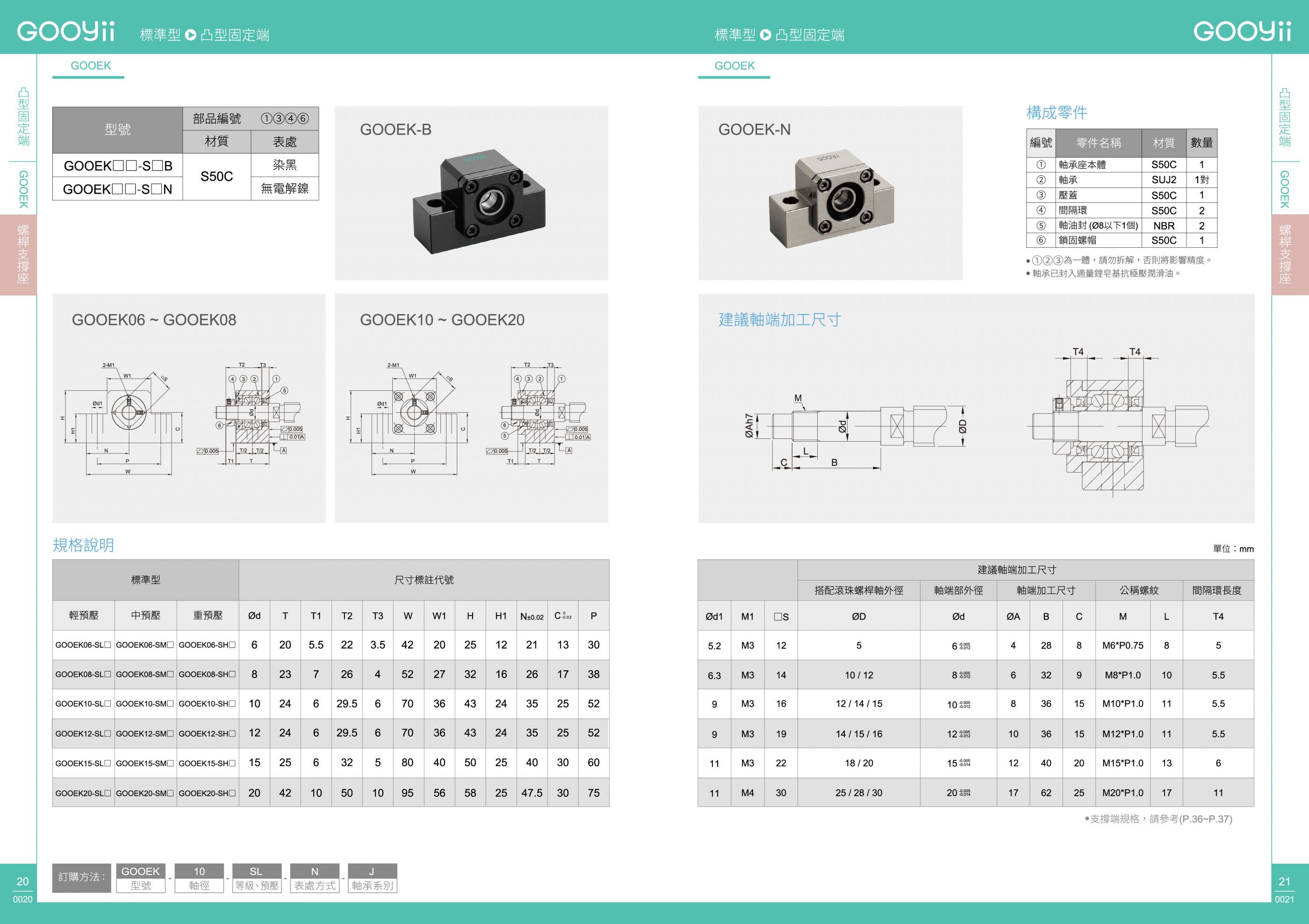Viewport: 1309px width, 924px height.
Task: Click the 建議軸端加工尺寸 blue heading
Action: click(779, 320)
